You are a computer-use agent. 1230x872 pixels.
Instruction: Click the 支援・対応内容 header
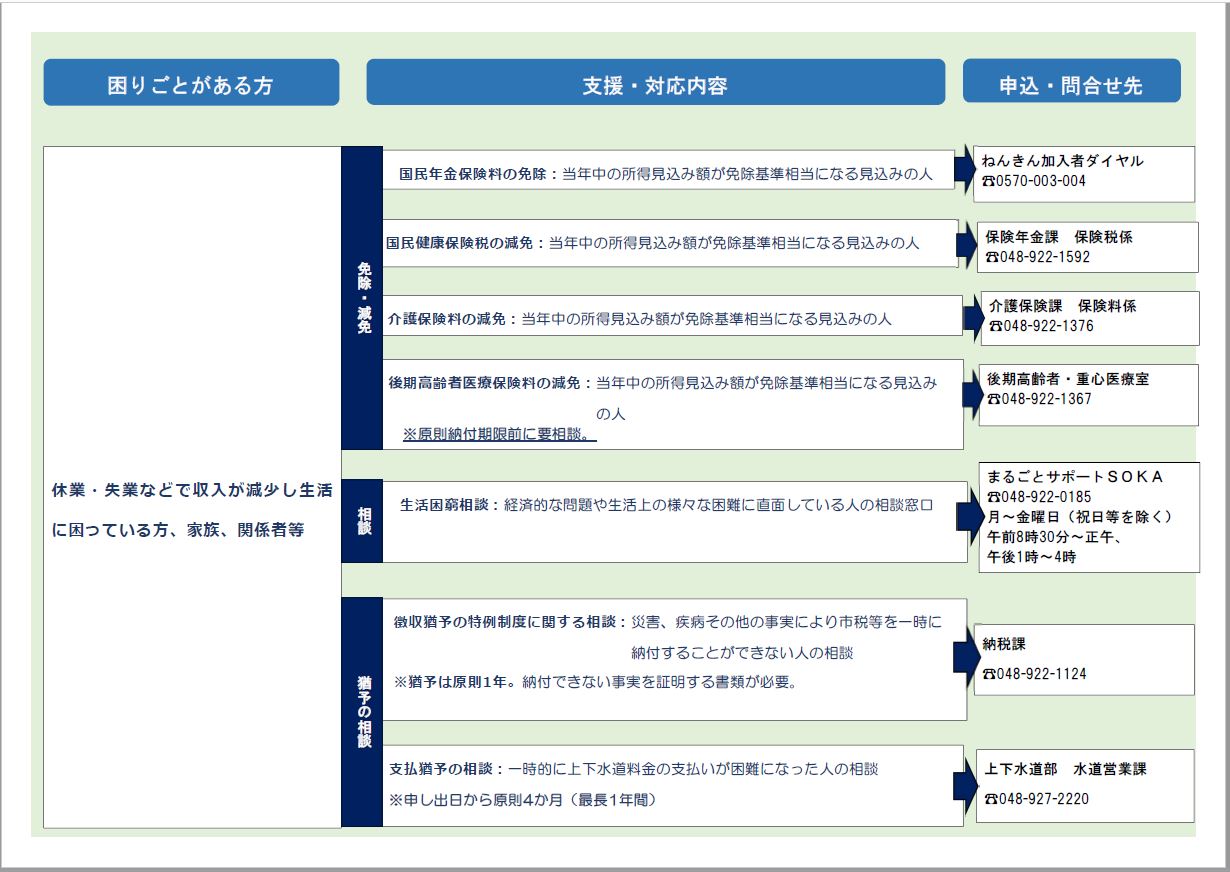pyautogui.click(x=655, y=82)
